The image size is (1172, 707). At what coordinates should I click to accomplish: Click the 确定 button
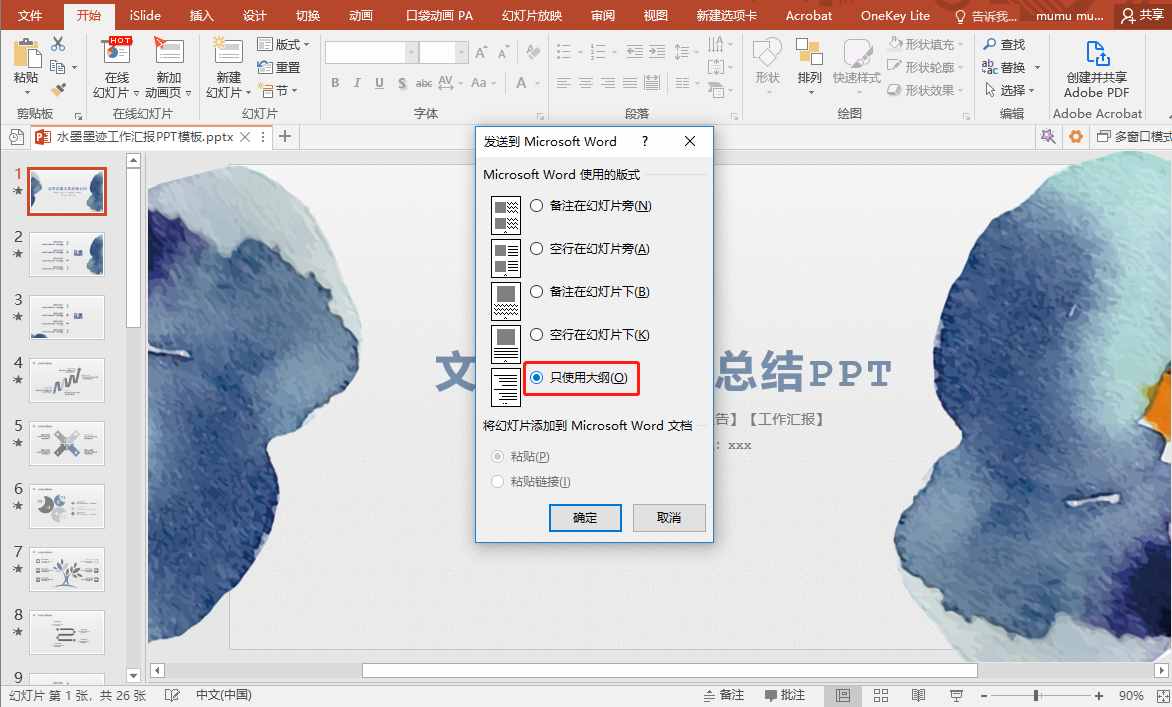pyautogui.click(x=585, y=518)
